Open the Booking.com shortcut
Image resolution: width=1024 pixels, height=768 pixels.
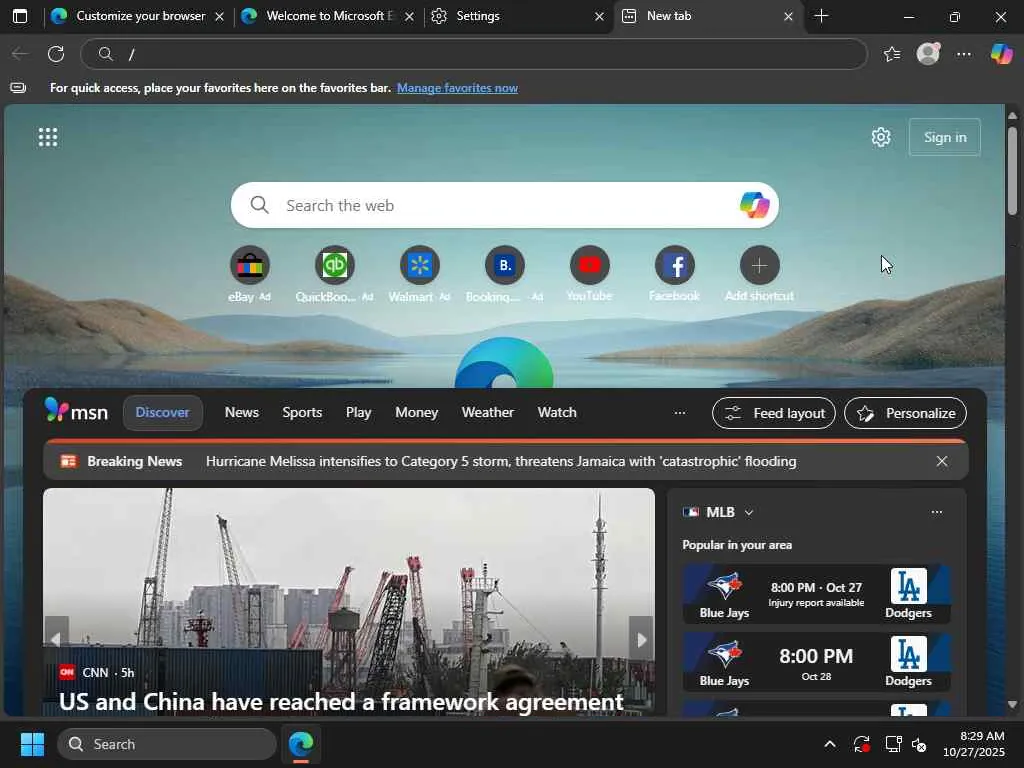click(504, 265)
